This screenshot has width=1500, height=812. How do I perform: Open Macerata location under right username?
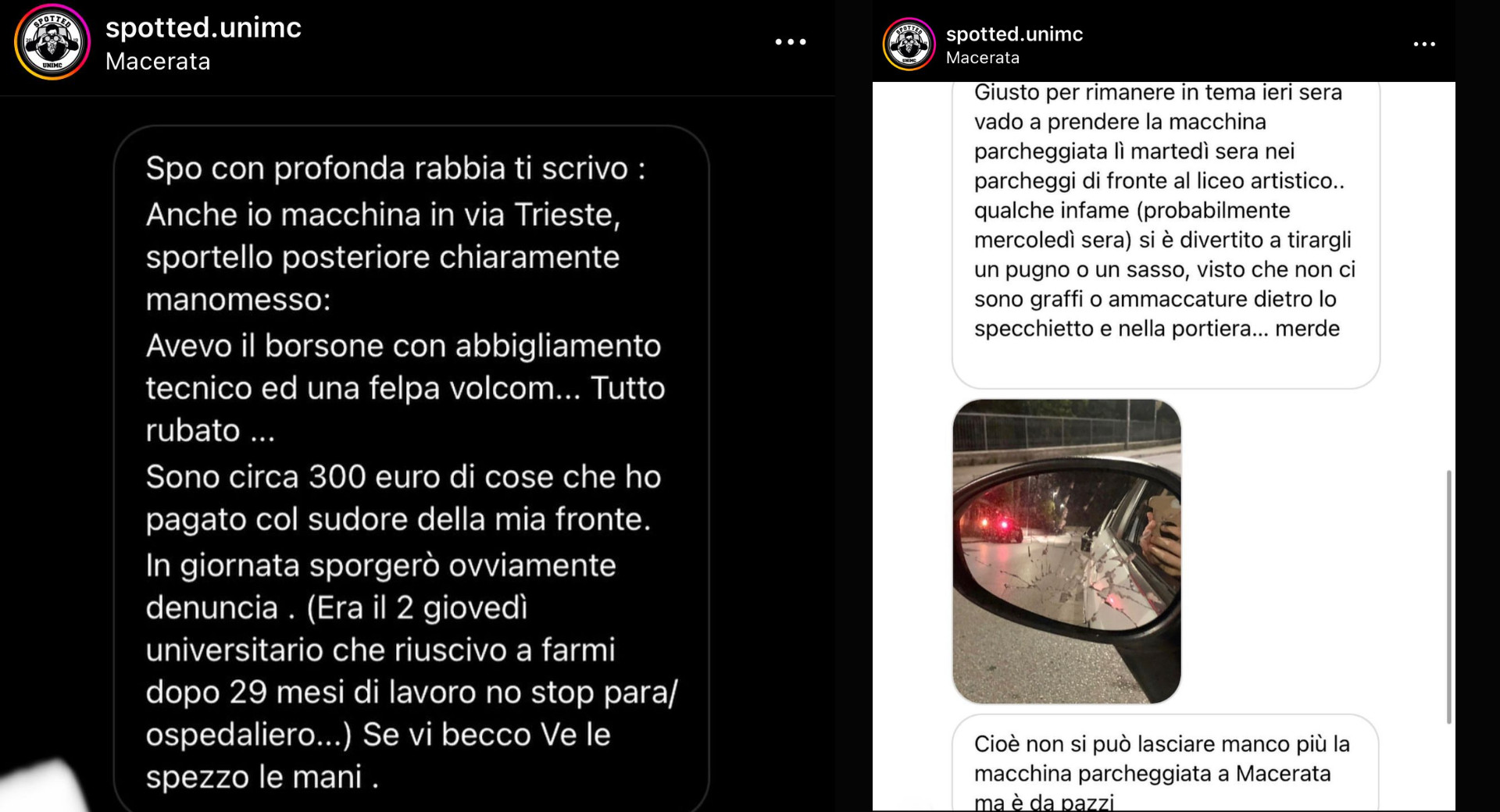point(982,58)
